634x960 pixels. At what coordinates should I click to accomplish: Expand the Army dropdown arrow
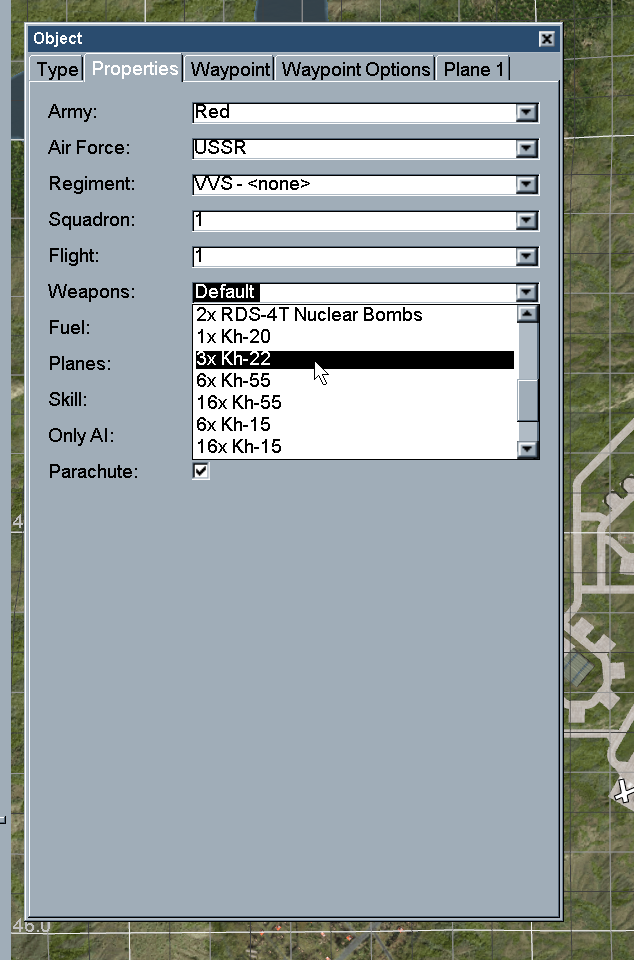pos(526,113)
